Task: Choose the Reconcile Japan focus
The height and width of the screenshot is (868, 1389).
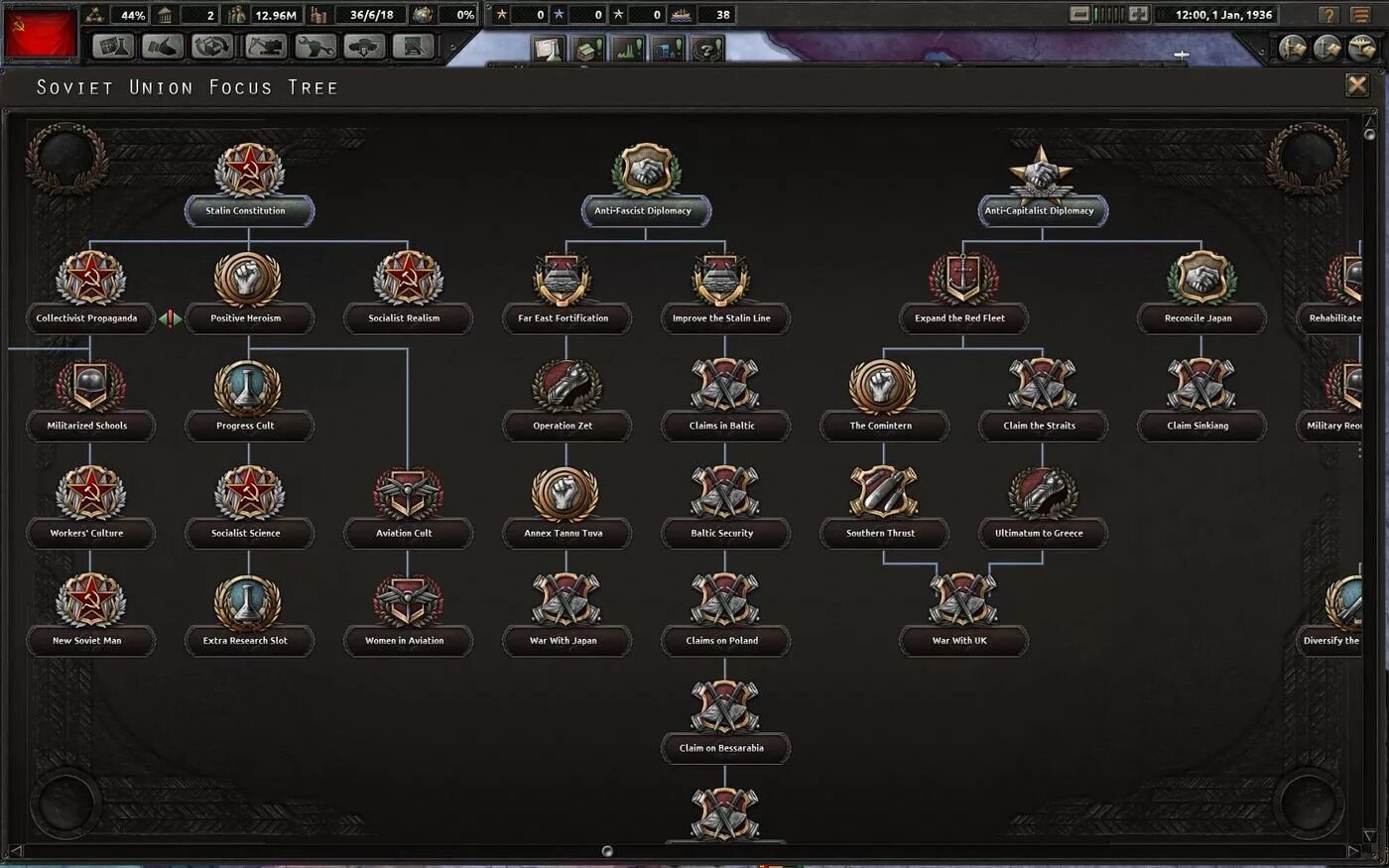Action: pos(1200,293)
